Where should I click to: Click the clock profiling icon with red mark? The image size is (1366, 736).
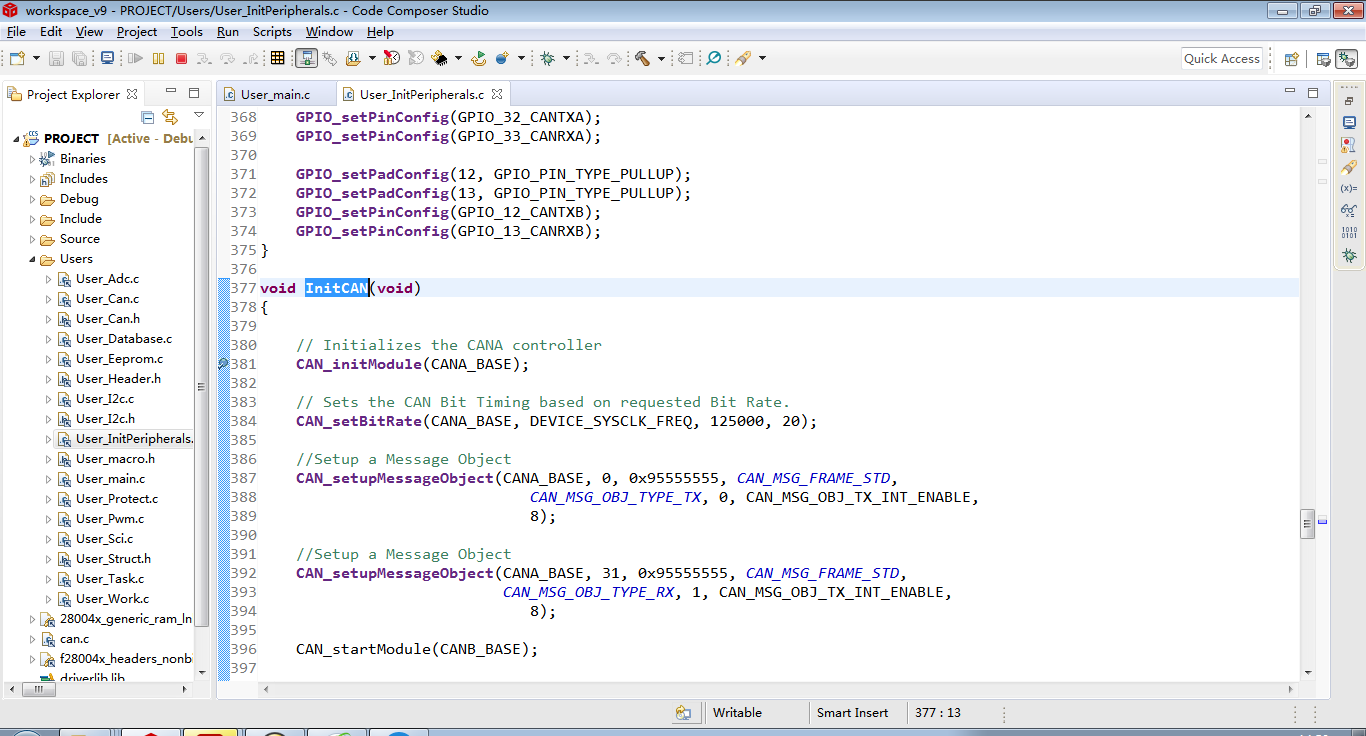[x=392, y=58]
